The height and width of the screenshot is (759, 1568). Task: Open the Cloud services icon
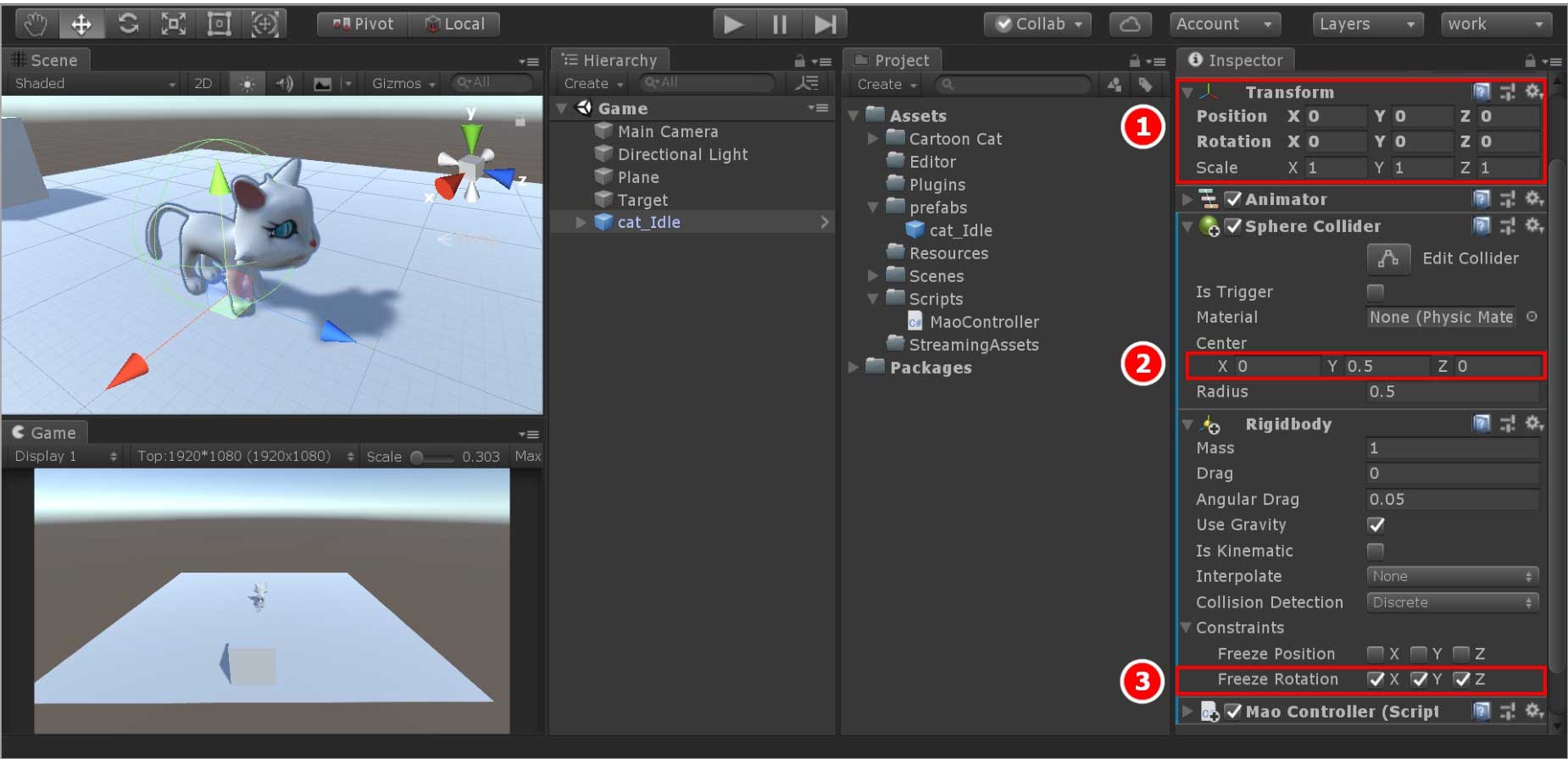coord(1130,24)
